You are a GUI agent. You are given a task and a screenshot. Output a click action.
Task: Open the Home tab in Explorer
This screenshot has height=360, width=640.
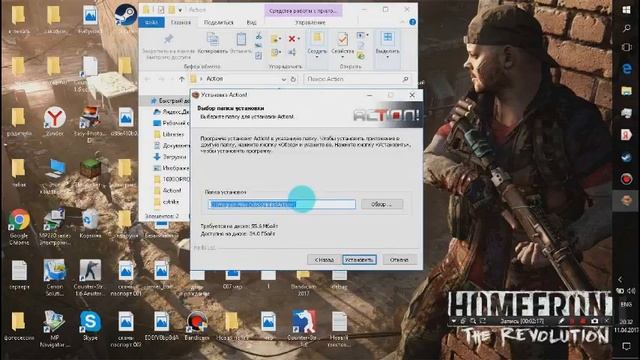point(181,22)
